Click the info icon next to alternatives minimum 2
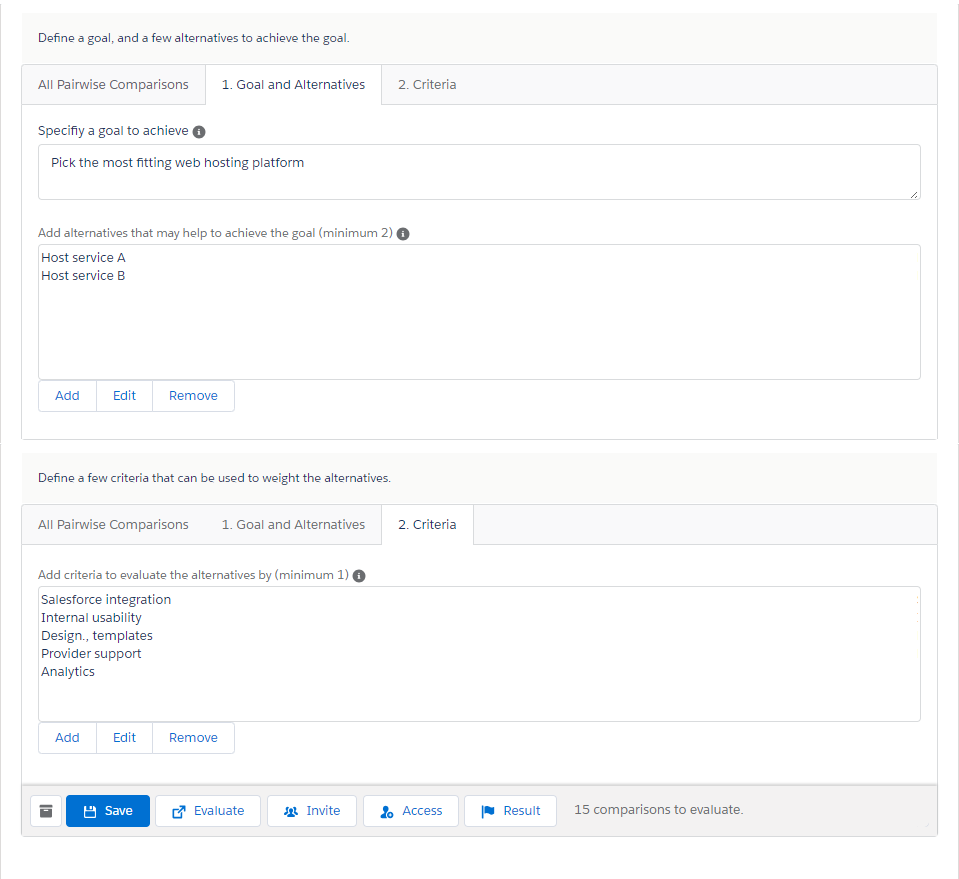The image size is (959, 879). point(403,234)
